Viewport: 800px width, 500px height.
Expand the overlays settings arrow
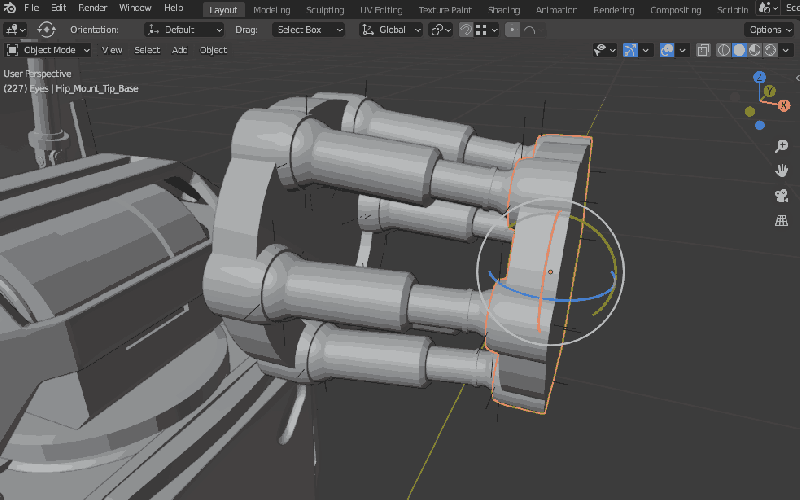click(x=683, y=50)
